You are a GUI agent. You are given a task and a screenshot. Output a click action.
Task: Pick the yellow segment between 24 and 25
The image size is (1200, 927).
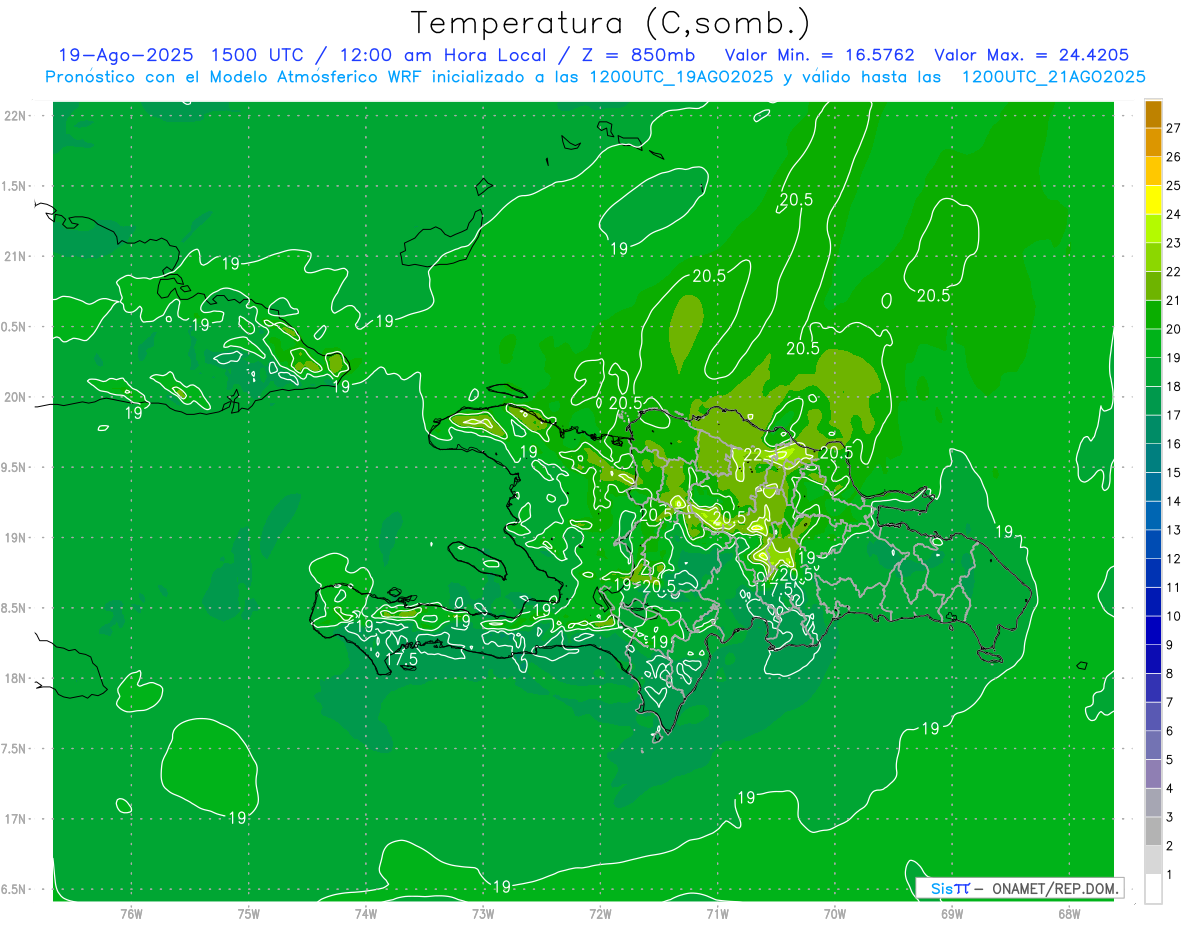[1153, 200]
